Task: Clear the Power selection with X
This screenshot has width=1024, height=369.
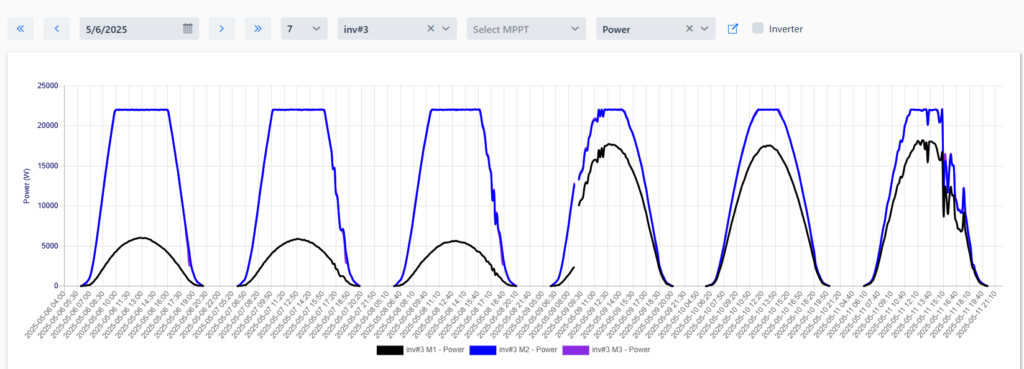Action: pyautogui.click(x=689, y=29)
